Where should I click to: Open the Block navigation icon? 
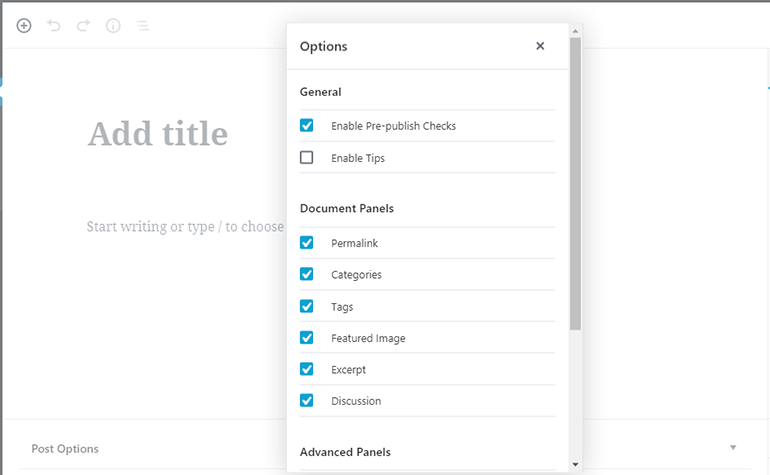coord(143,26)
